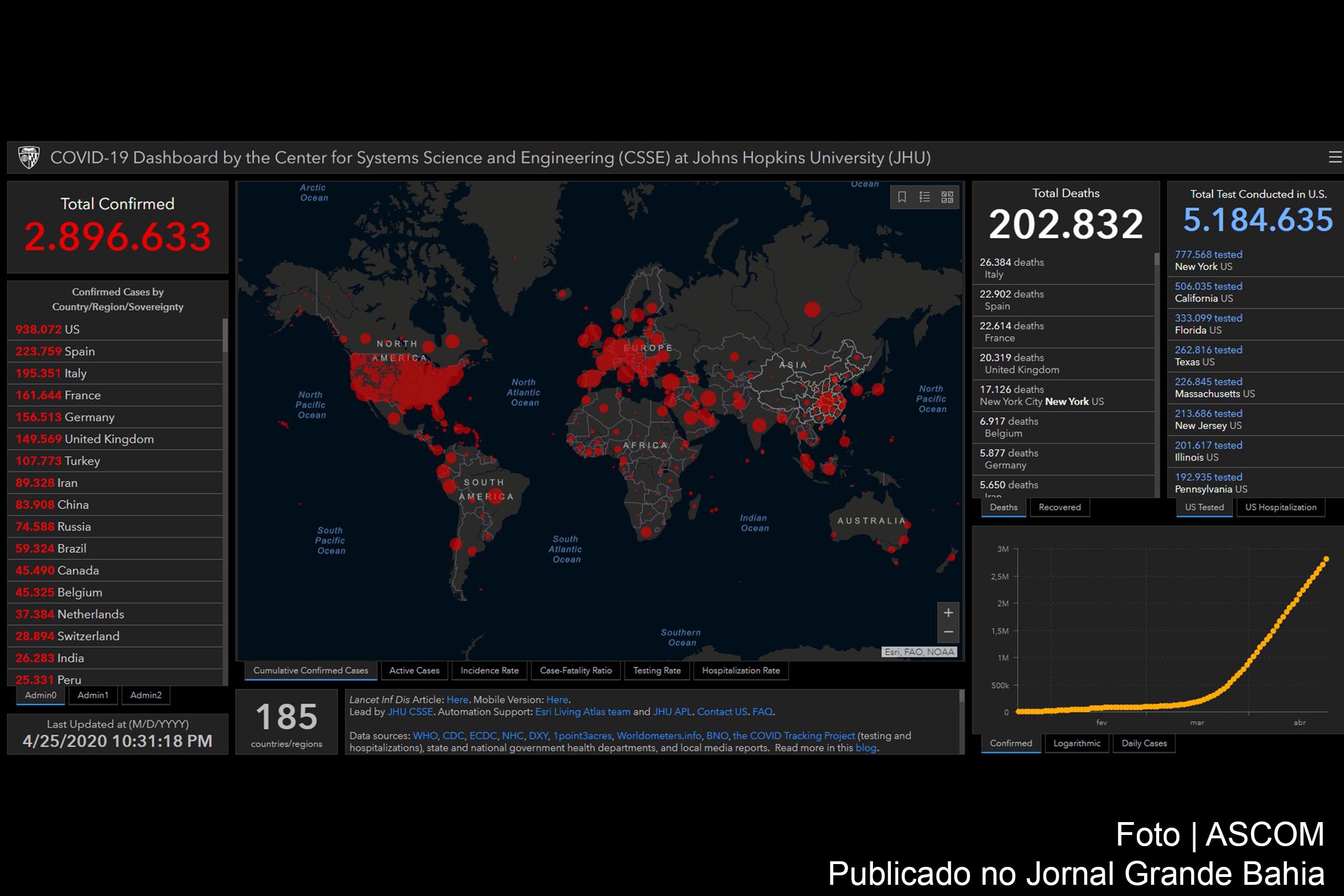Viewport: 1344px width, 896px height.
Task: Select the Incidence Rate tab
Action: 489,670
